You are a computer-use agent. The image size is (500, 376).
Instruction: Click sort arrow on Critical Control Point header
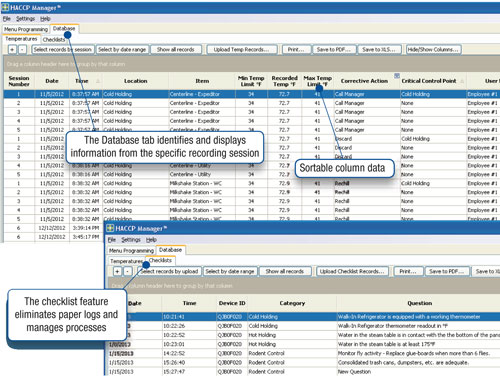(462, 81)
